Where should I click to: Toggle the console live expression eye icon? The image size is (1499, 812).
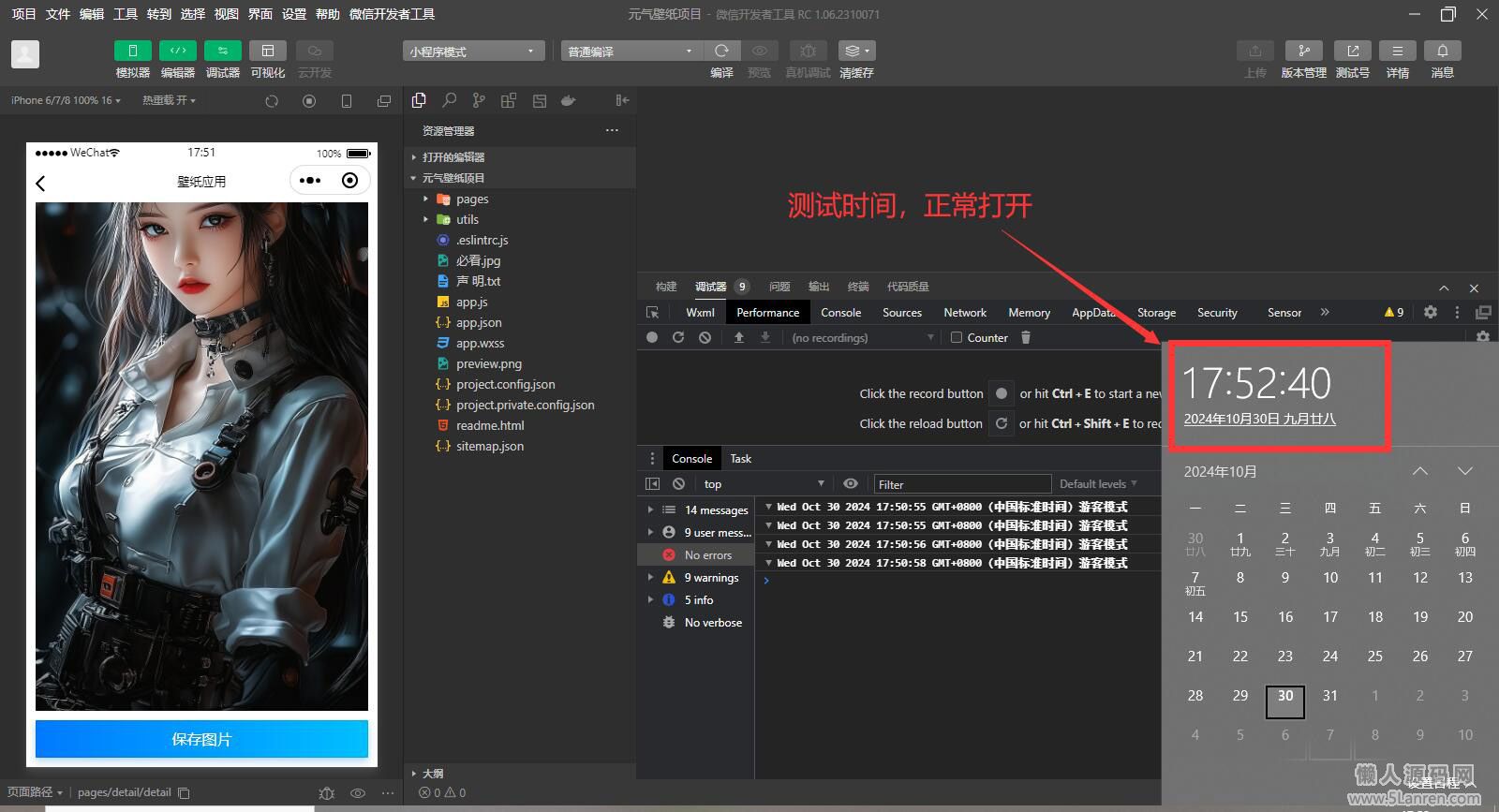pyautogui.click(x=851, y=484)
